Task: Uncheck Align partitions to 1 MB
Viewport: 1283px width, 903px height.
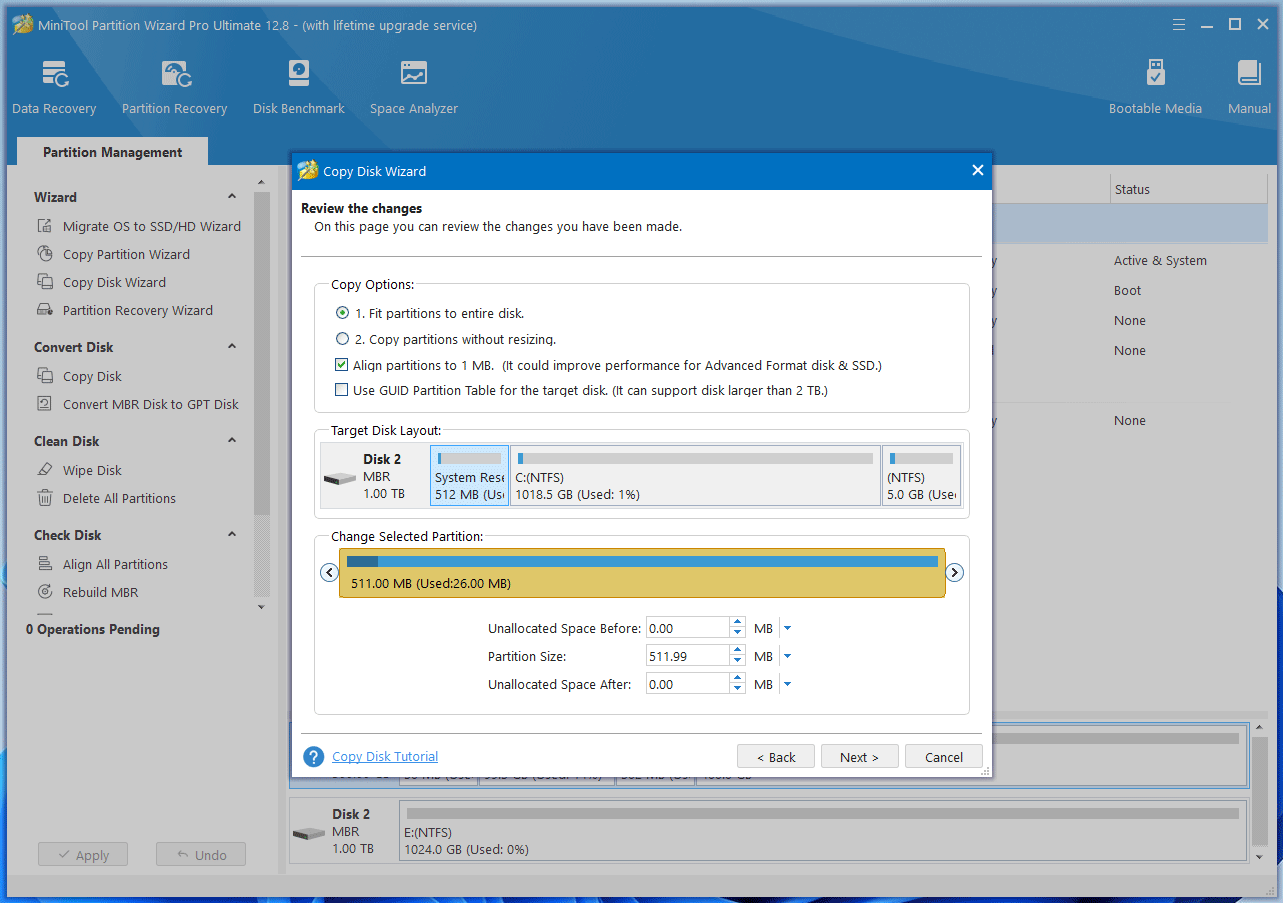Action: (x=342, y=365)
